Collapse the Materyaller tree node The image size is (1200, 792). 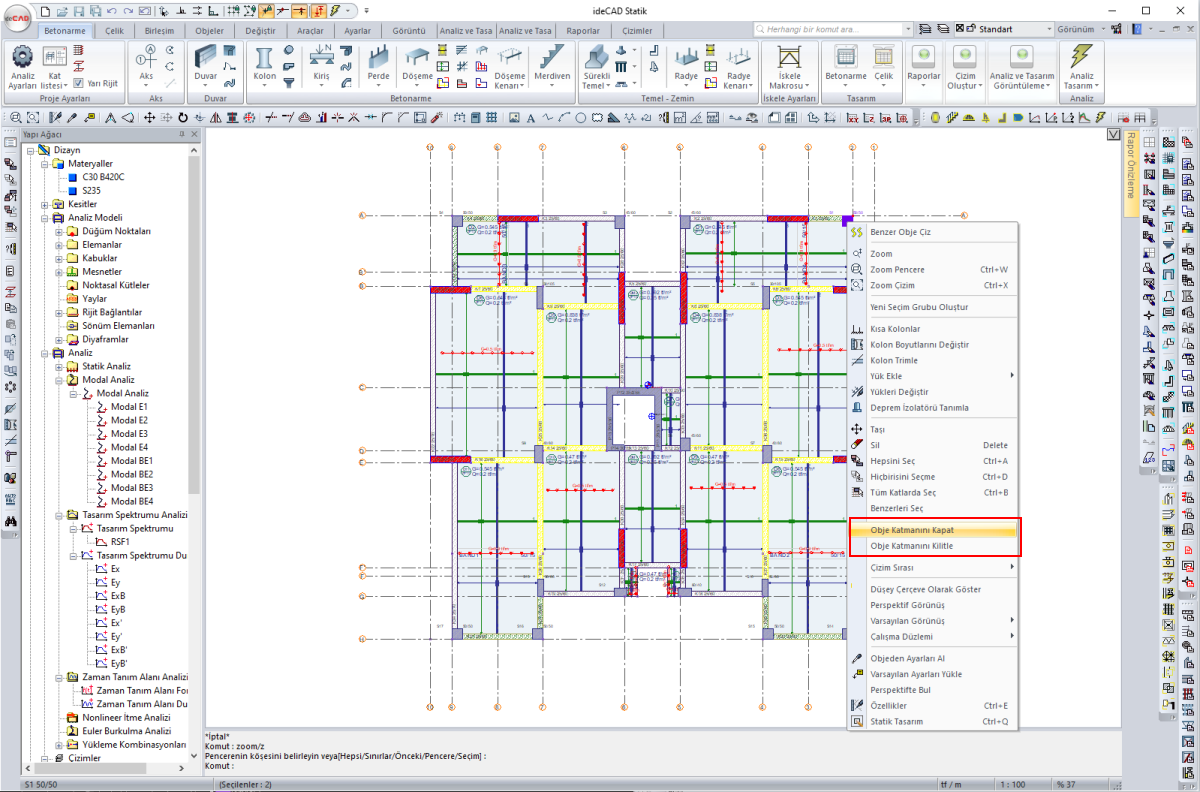[45, 163]
